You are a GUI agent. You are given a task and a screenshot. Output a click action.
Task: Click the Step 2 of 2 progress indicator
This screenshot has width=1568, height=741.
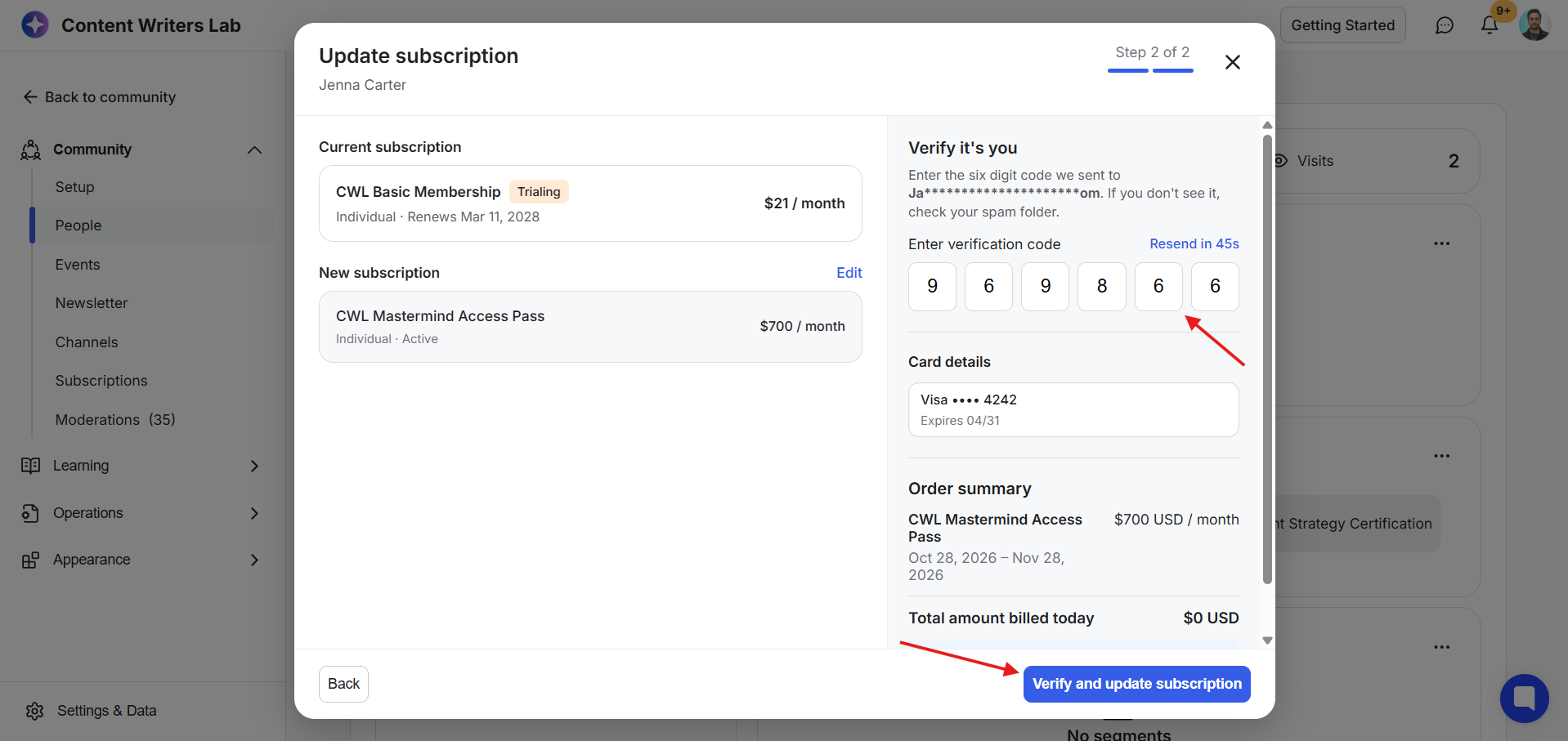1151,59
